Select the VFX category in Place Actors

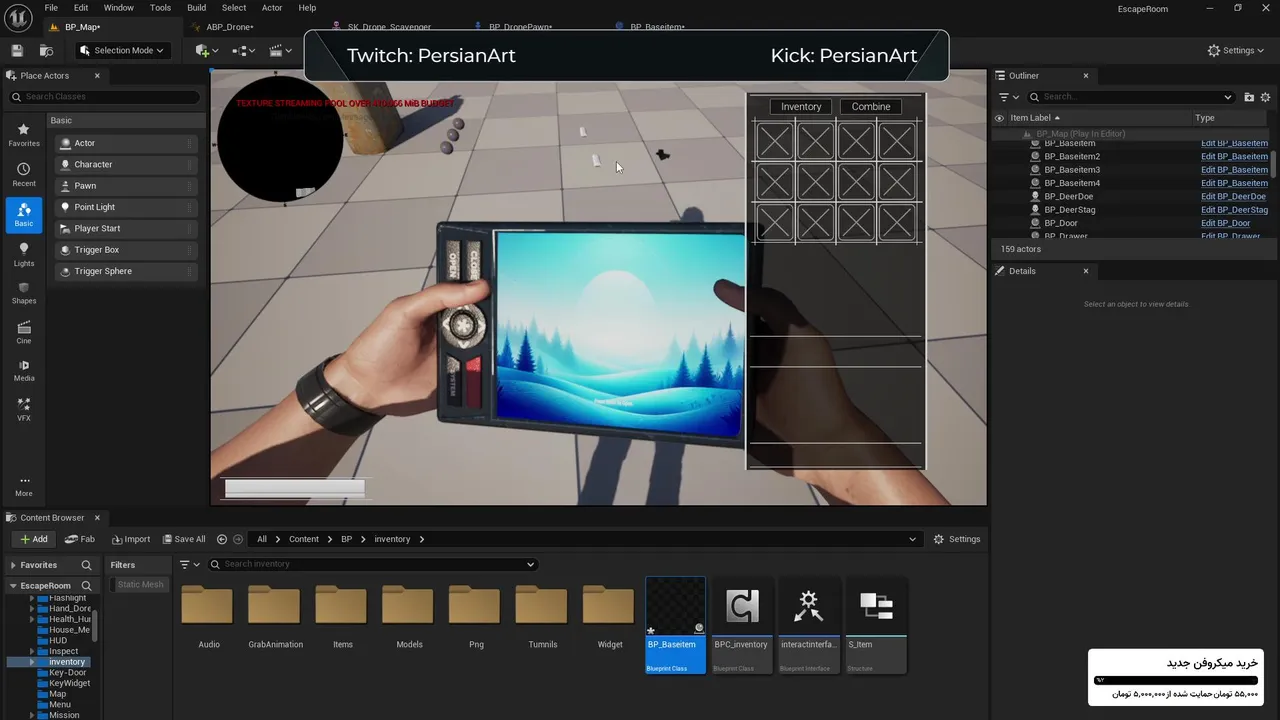24,409
